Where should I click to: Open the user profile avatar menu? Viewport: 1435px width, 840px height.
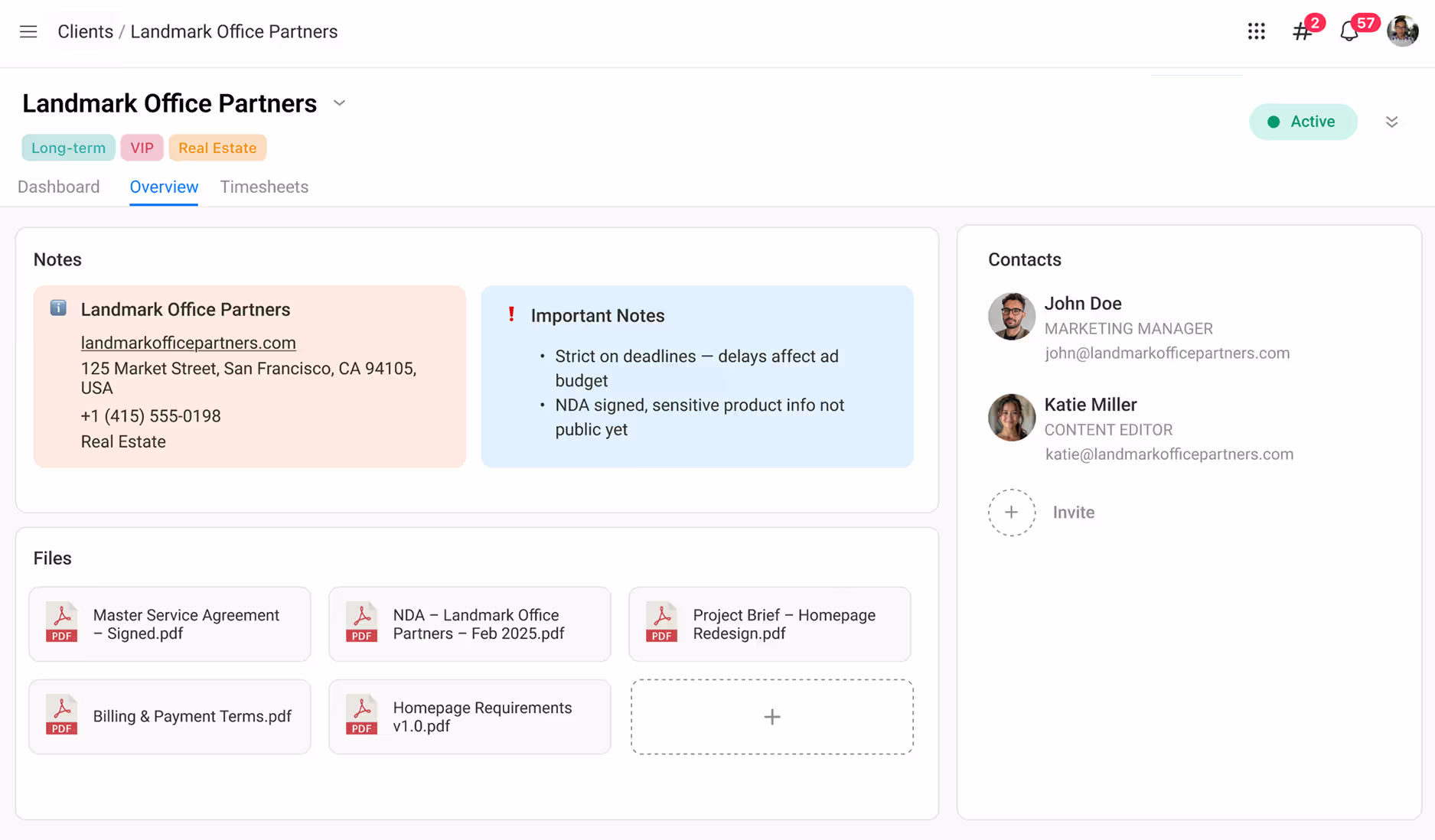1402,31
